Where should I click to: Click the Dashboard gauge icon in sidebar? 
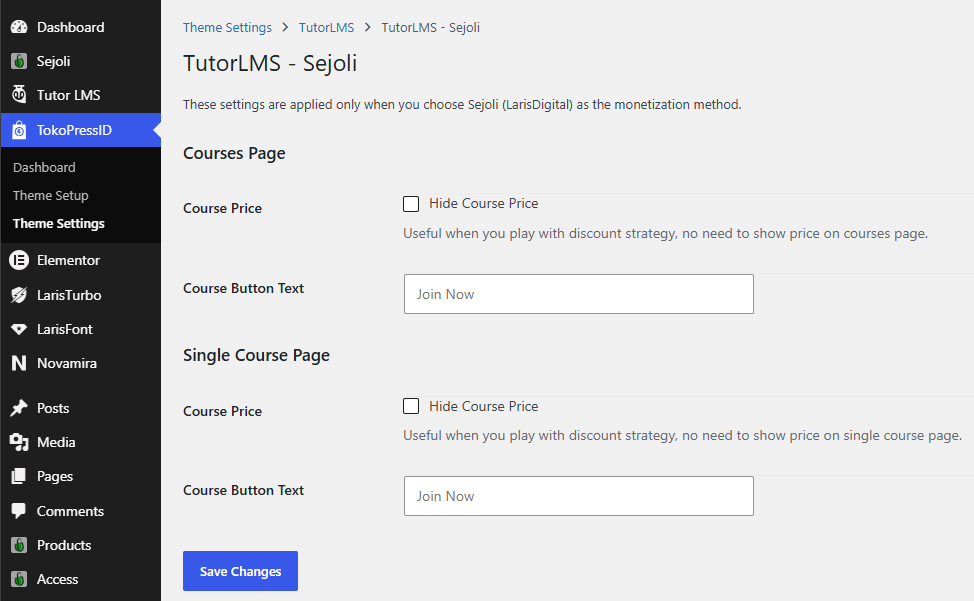pyautogui.click(x=19, y=27)
